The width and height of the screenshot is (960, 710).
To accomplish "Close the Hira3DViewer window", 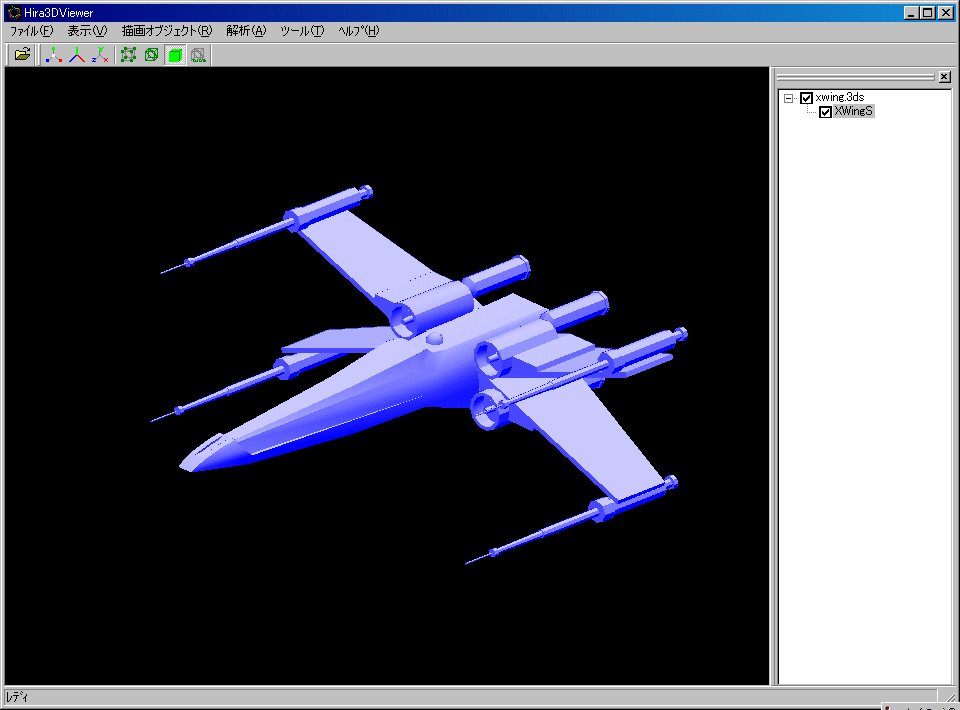I will pyautogui.click(x=946, y=12).
